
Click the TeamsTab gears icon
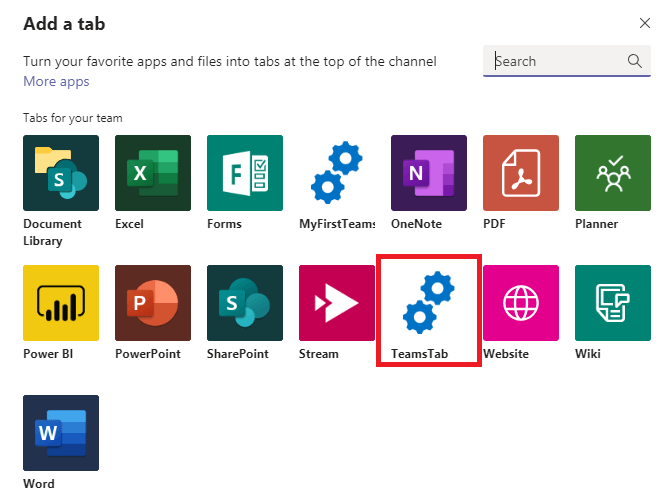(x=429, y=303)
